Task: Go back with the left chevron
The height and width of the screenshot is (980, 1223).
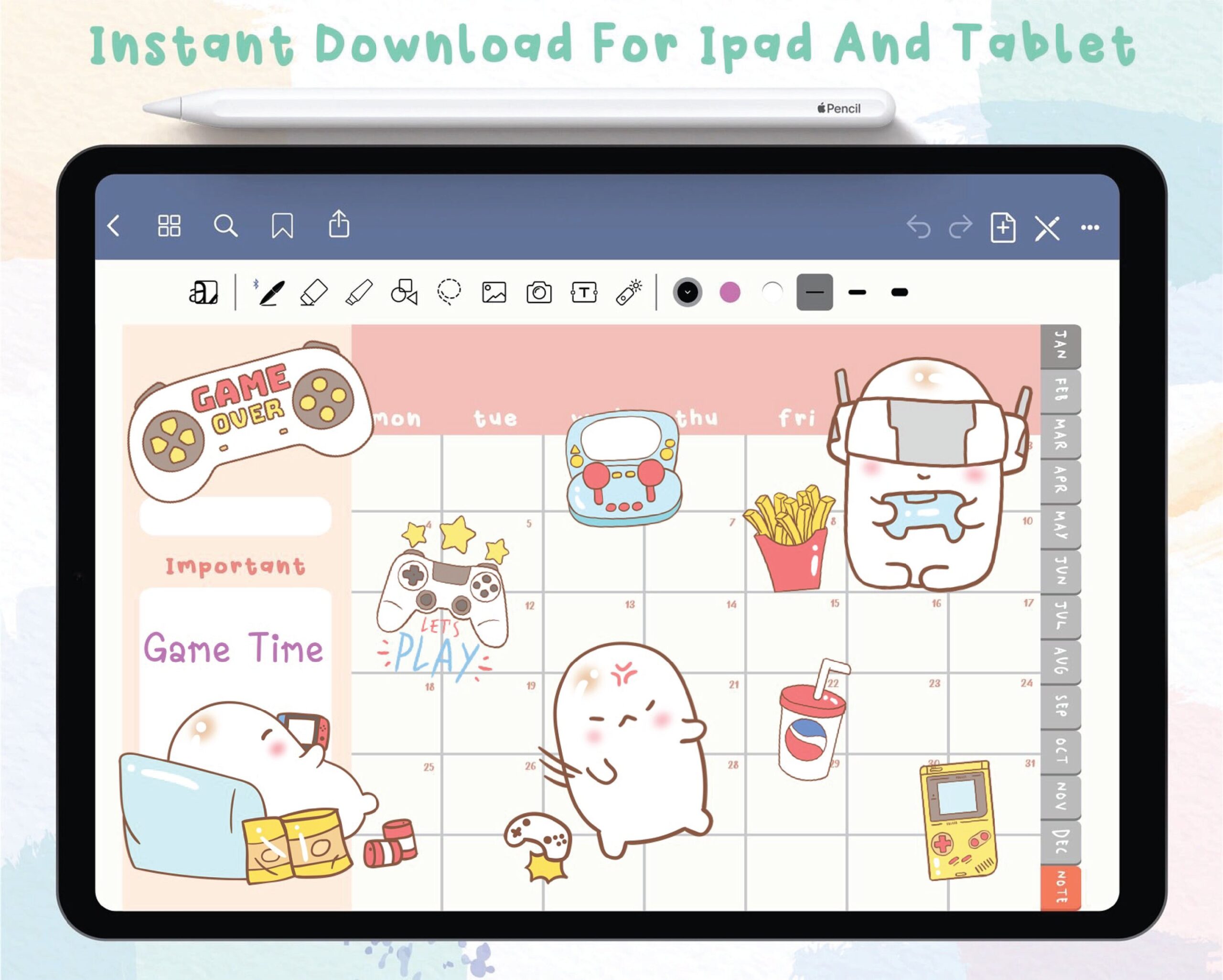Action: pyautogui.click(x=113, y=226)
